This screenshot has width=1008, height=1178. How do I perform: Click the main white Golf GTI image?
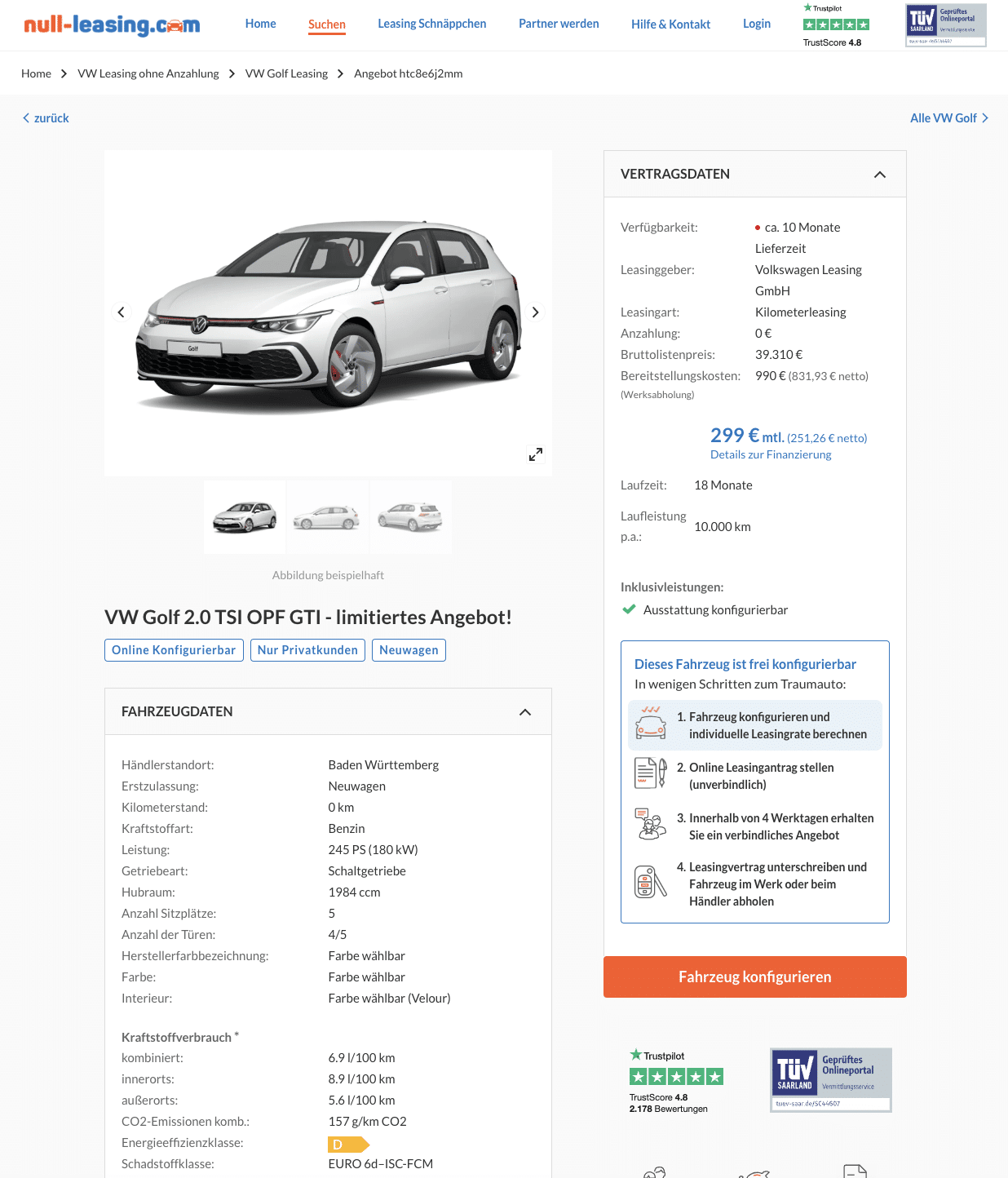coord(328,314)
